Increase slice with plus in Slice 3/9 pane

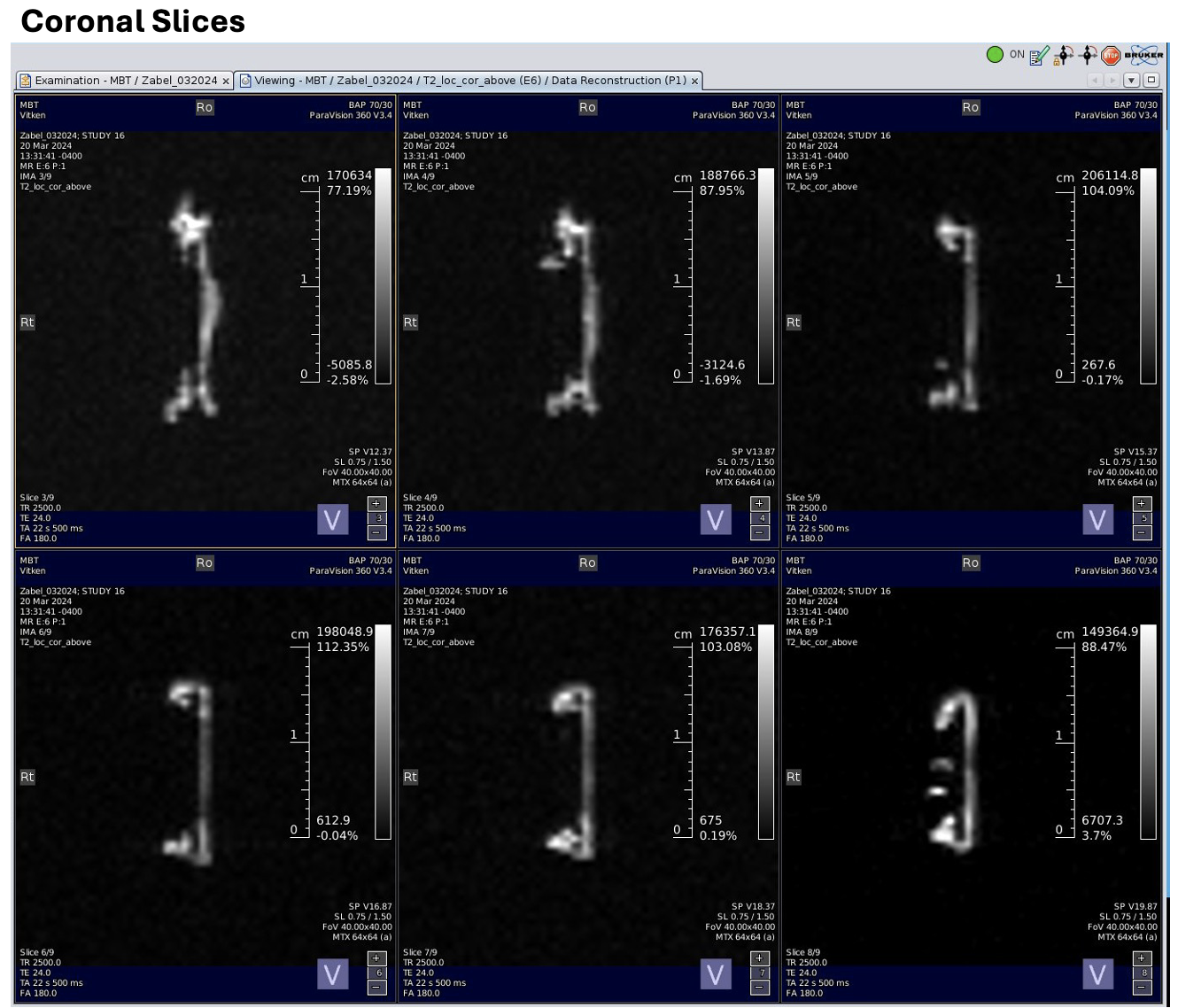click(x=377, y=503)
